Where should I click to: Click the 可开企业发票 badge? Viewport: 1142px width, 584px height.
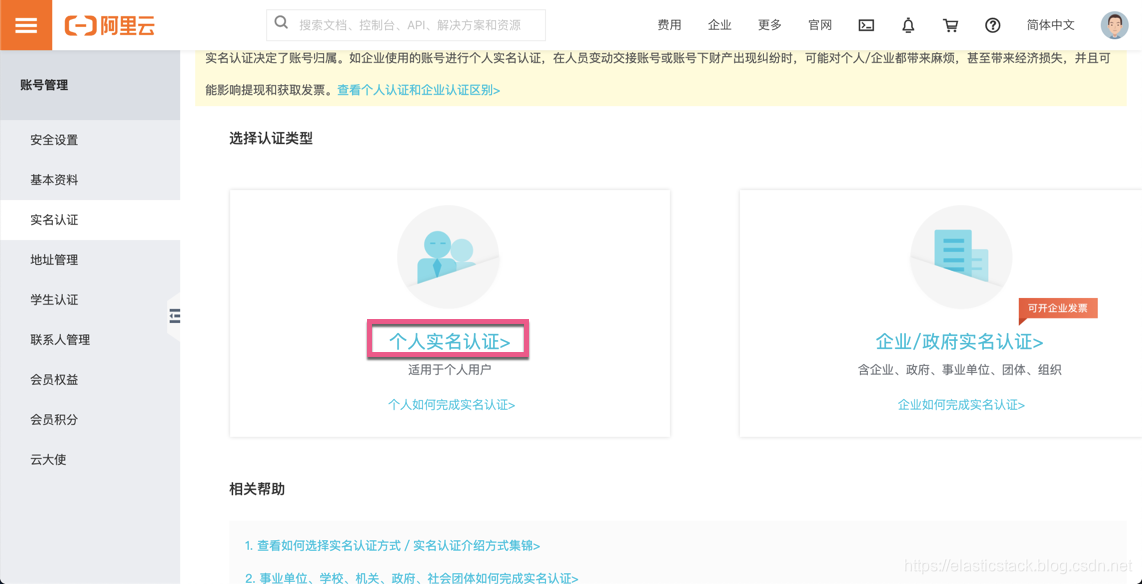click(1058, 309)
